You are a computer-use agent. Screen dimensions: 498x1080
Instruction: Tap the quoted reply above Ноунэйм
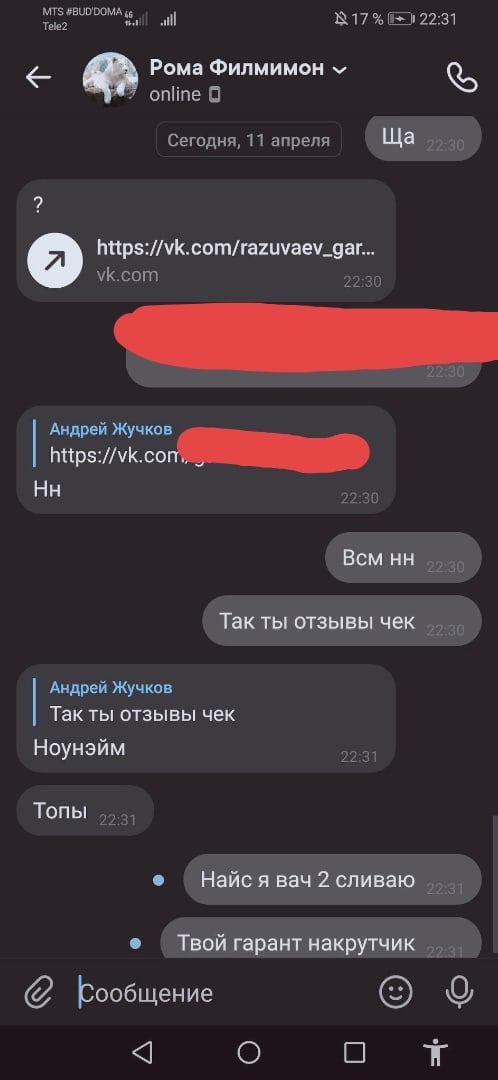click(x=143, y=701)
